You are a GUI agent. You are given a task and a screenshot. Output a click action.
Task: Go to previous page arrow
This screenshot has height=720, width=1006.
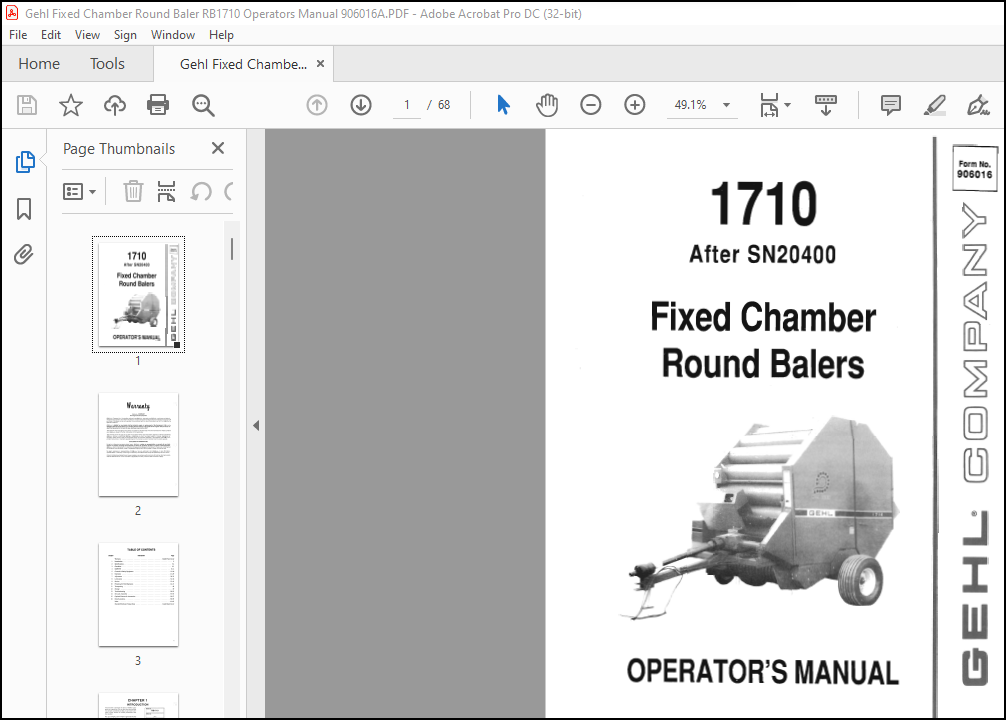[317, 105]
